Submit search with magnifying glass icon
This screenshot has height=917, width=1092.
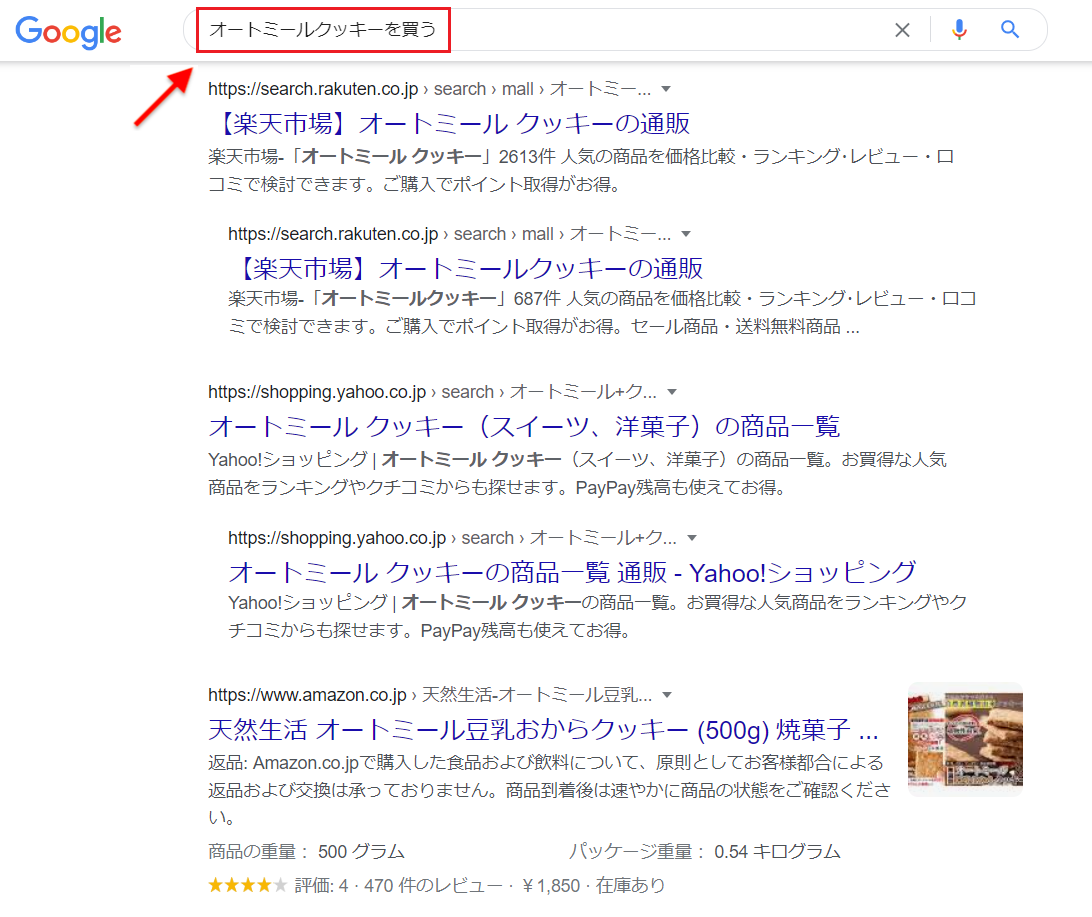click(x=1010, y=29)
